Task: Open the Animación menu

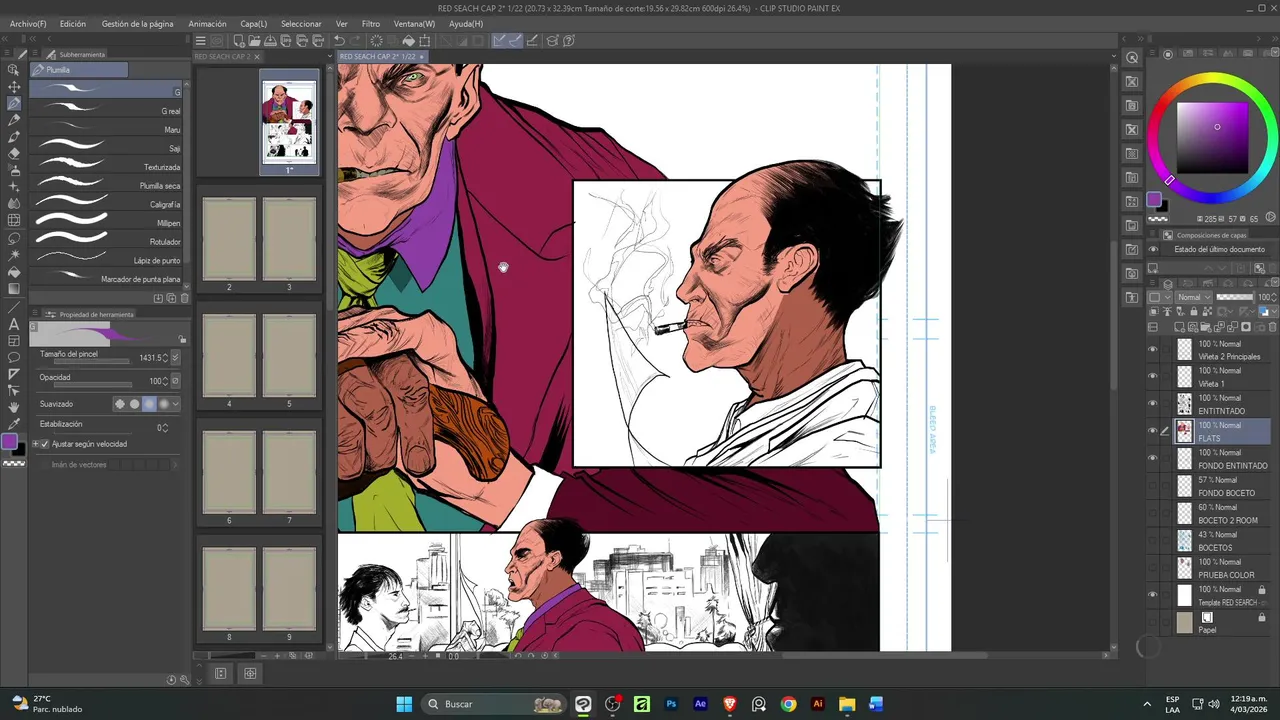Action: pos(207,23)
